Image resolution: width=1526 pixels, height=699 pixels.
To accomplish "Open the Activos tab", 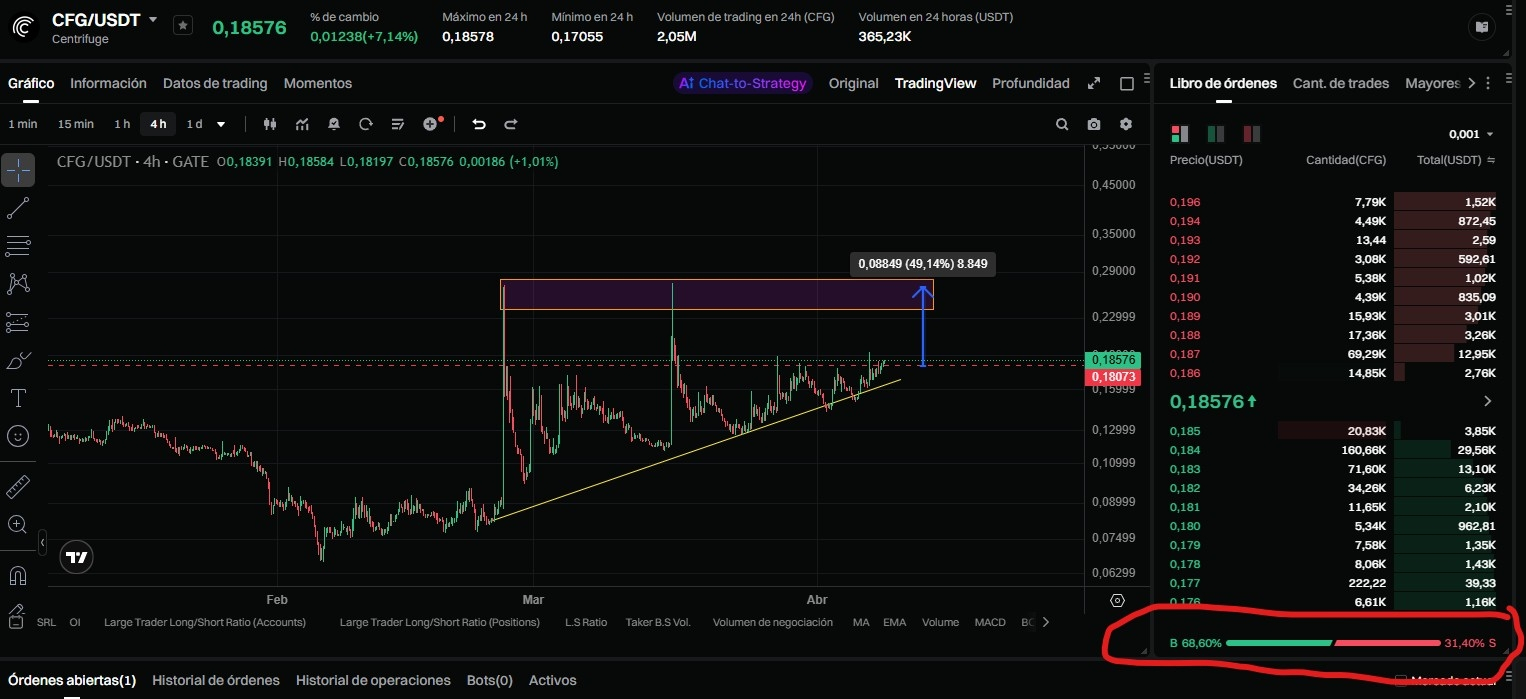I will 552,680.
